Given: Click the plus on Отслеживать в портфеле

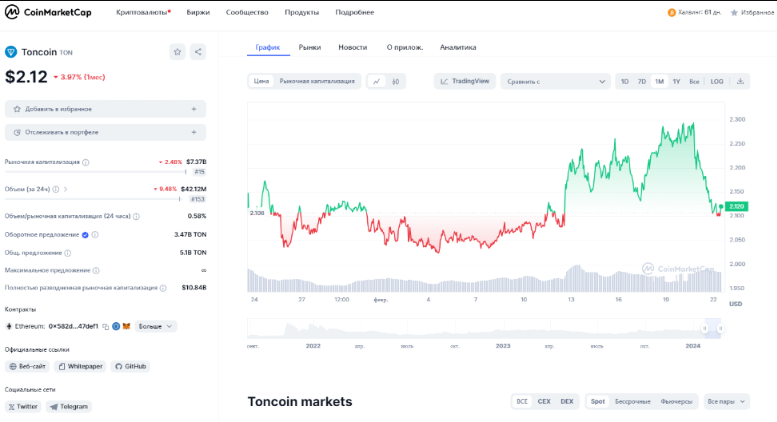Looking at the screenshot, I should tap(194, 132).
